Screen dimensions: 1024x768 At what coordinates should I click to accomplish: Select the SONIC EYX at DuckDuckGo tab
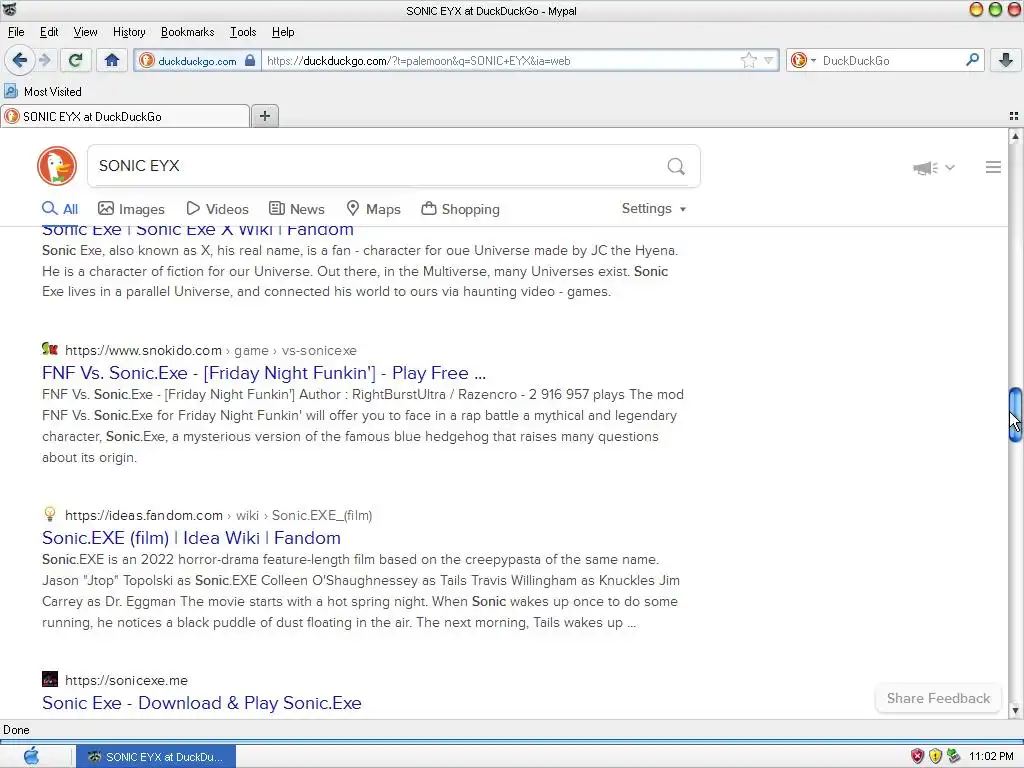coord(125,116)
